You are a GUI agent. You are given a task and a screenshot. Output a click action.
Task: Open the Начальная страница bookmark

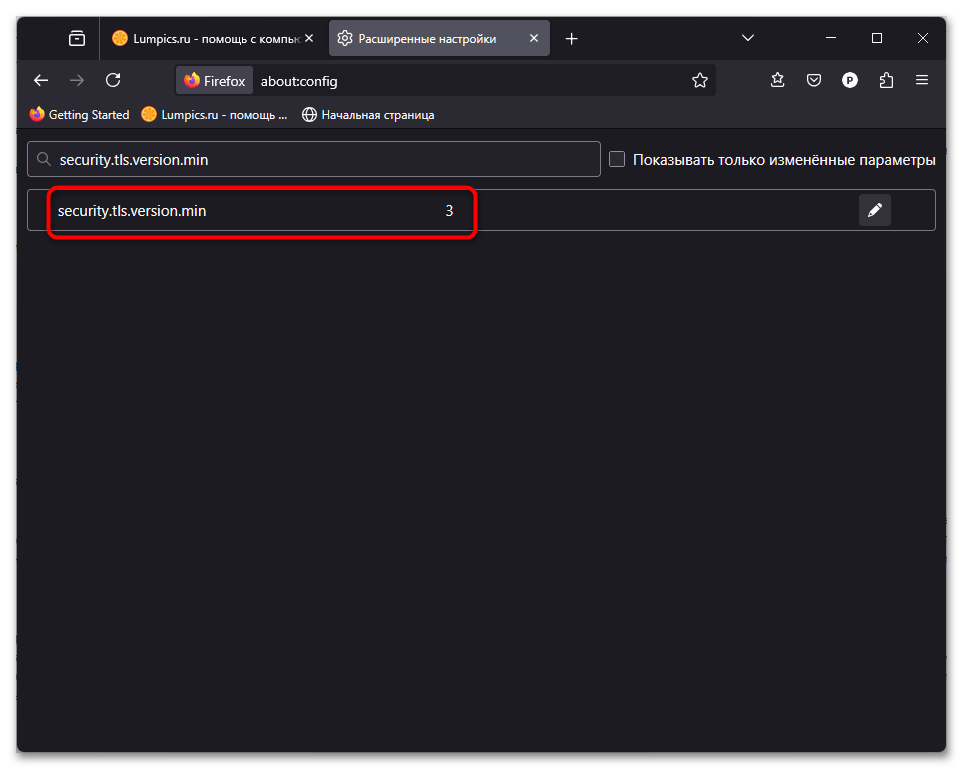pos(368,115)
